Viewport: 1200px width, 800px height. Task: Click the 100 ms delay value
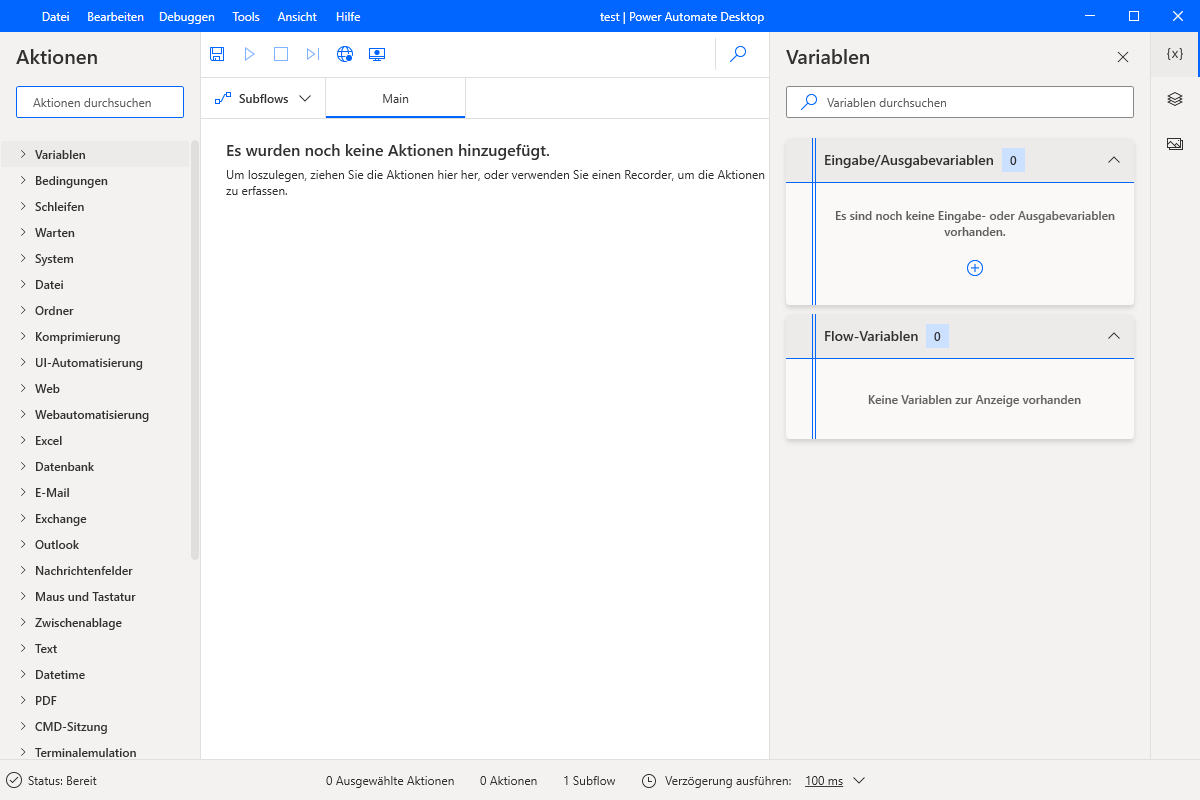point(824,781)
